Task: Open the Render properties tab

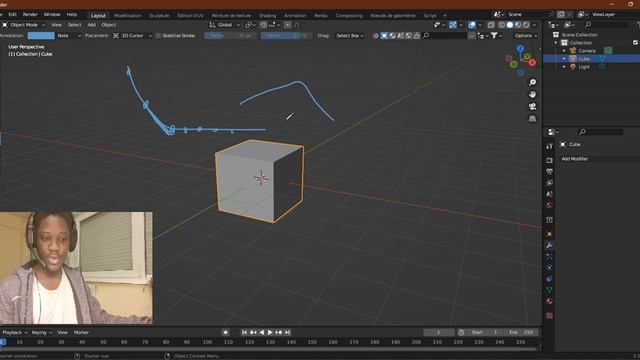Action: tap(549, 160)
